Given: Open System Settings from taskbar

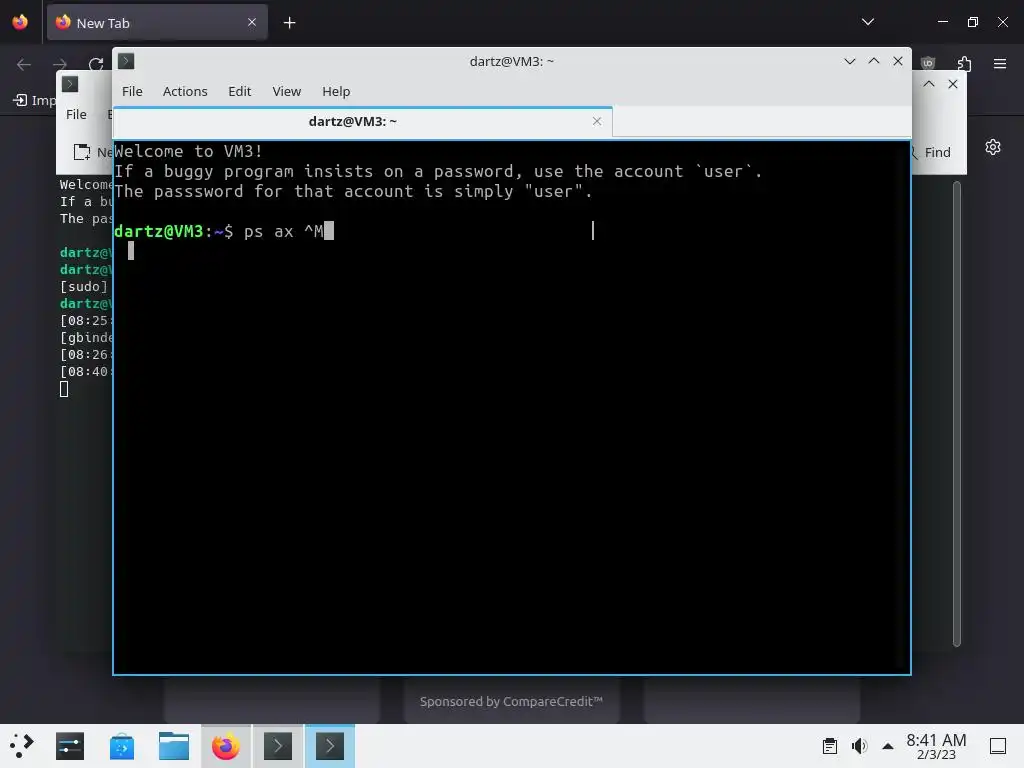Looking at the screenshot, I should (x=70, y=746).
